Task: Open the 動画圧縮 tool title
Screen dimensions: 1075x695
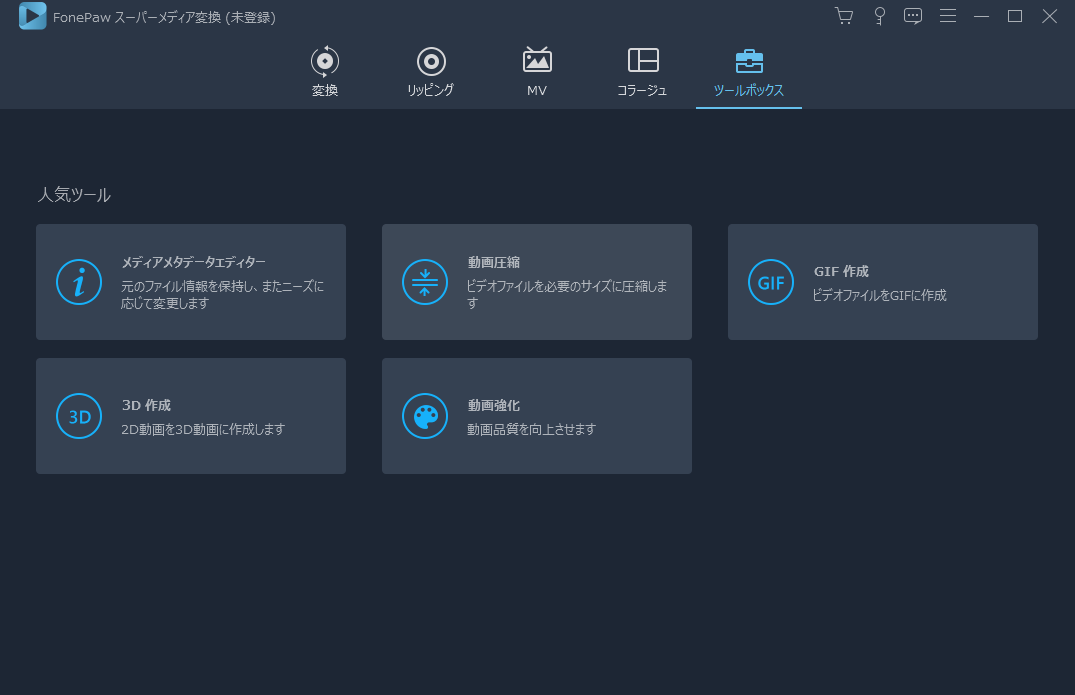Action: (494, 263)
